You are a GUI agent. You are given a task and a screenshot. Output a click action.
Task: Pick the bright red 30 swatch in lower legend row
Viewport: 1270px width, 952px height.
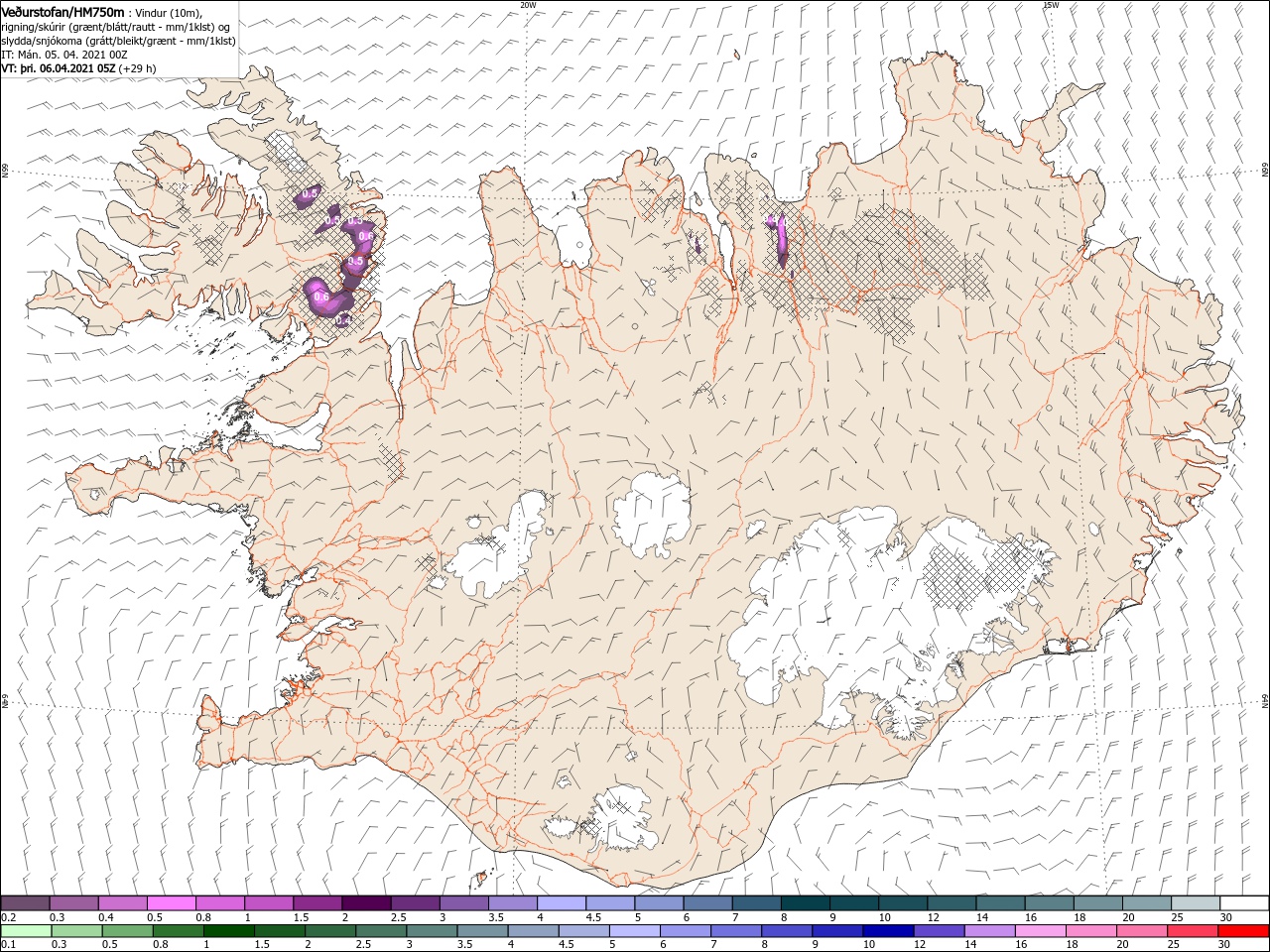[1243, 931]
